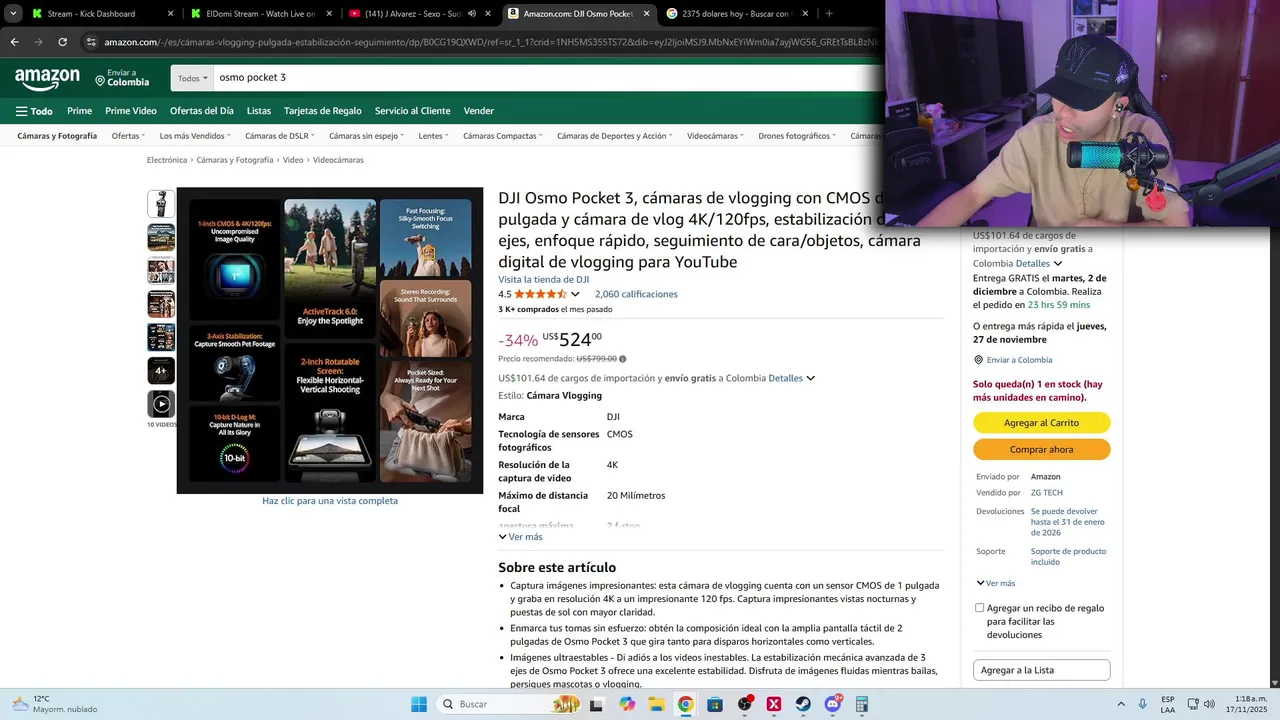Screen dimensions: 1280x720
Task: Open the site information icon in address bar
Action: click(91, 42)
